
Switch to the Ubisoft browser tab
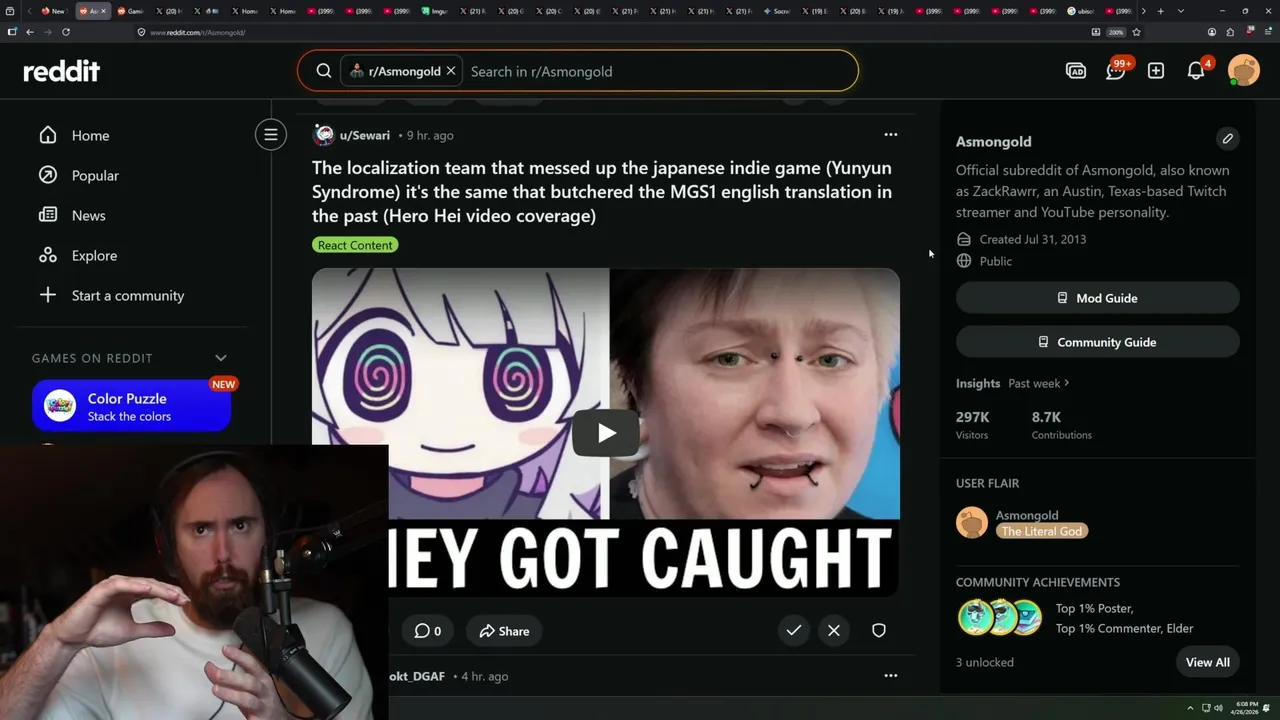click(x=1079, y=11)
